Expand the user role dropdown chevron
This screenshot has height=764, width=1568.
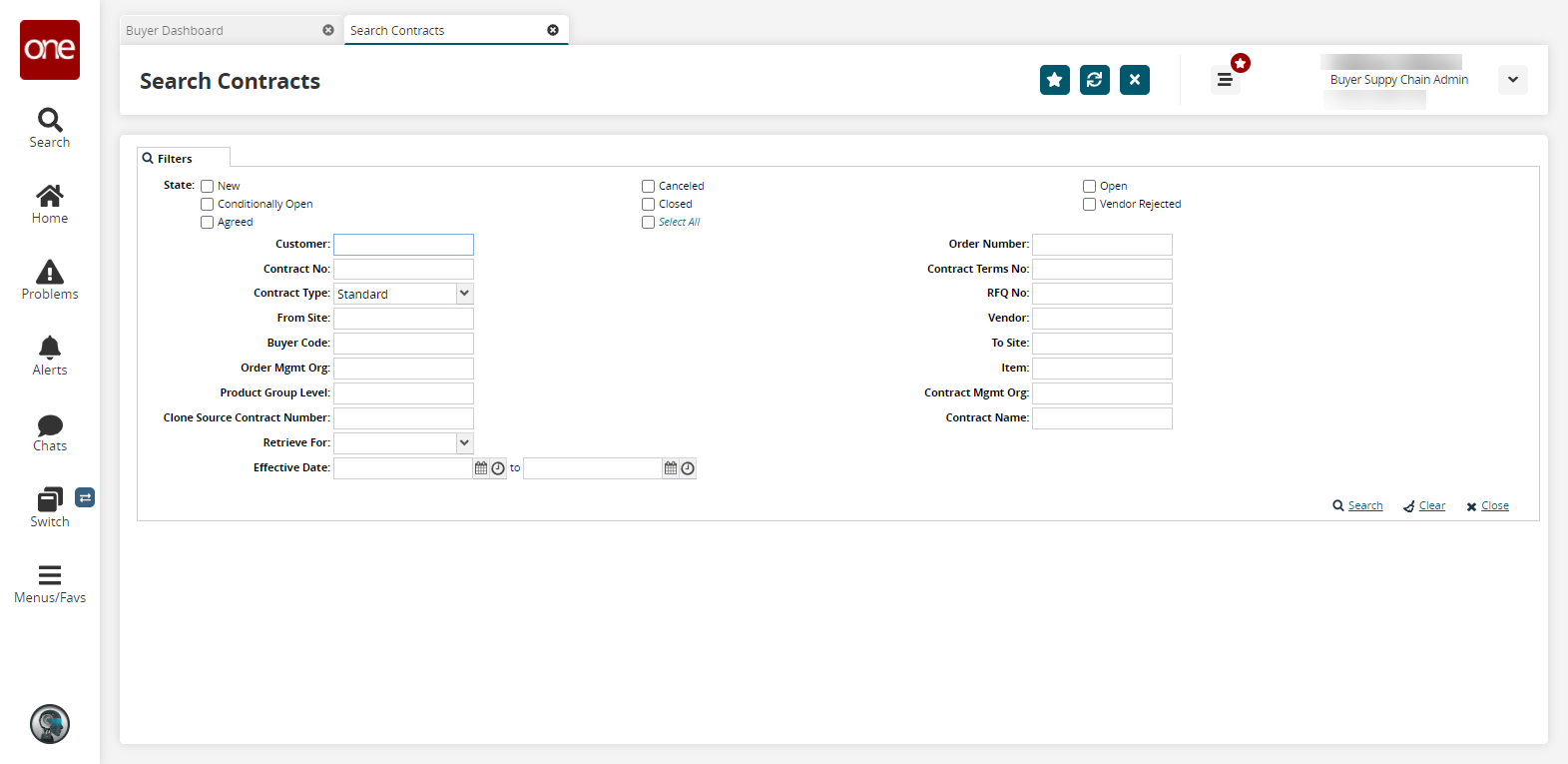tap(1513, 80)
